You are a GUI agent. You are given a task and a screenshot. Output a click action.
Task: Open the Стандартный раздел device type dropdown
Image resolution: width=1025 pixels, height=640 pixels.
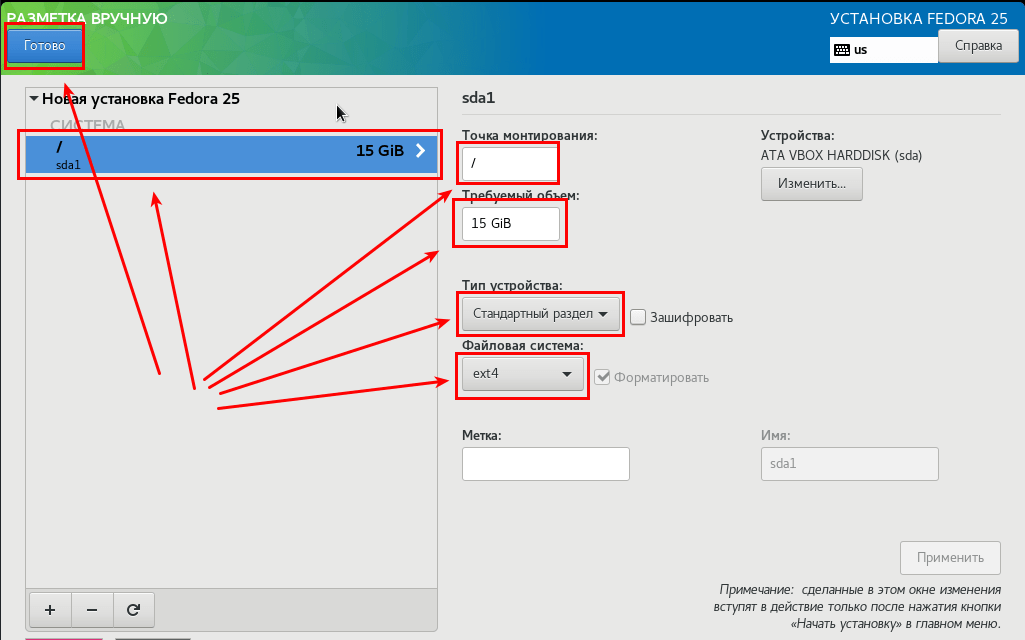click(x=540, y=314)
